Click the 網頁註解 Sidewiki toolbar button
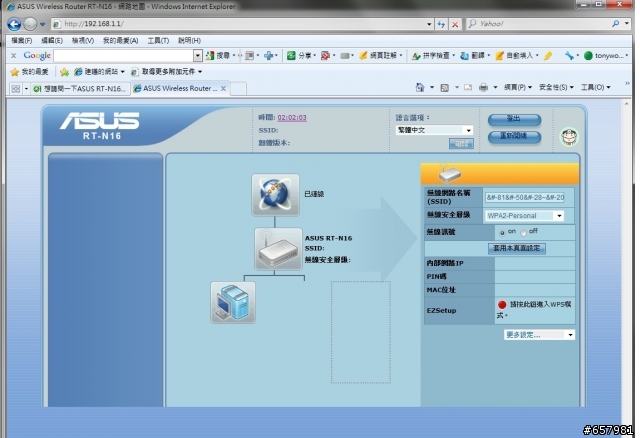 (x=378, y=56)
